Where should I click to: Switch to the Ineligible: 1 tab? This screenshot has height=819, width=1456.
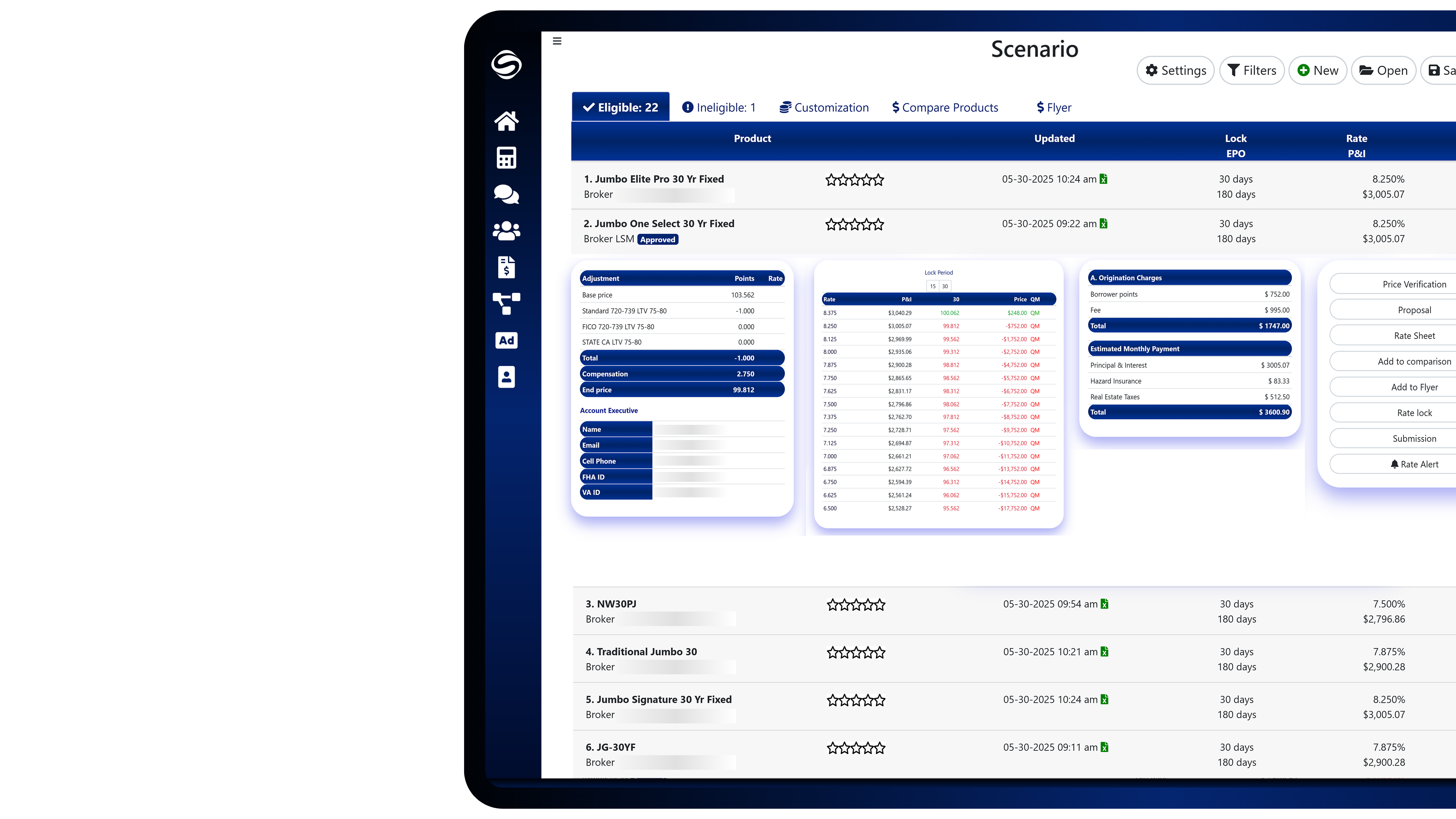pyautogui.click(x=718, y=107)
